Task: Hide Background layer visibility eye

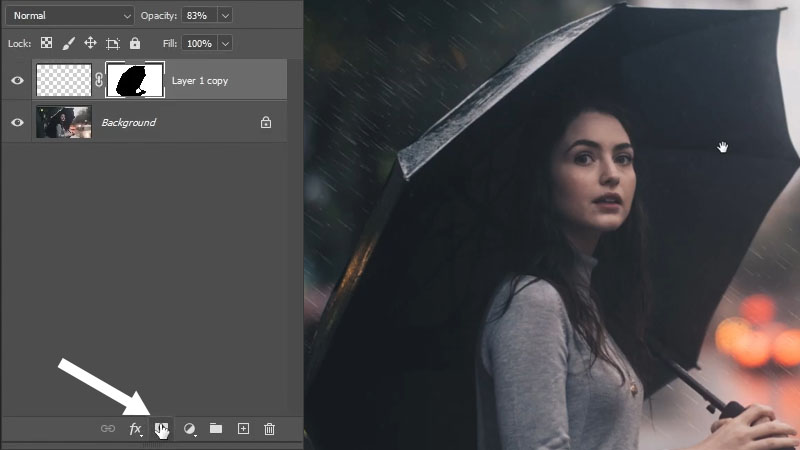Action: coord(17,122)
